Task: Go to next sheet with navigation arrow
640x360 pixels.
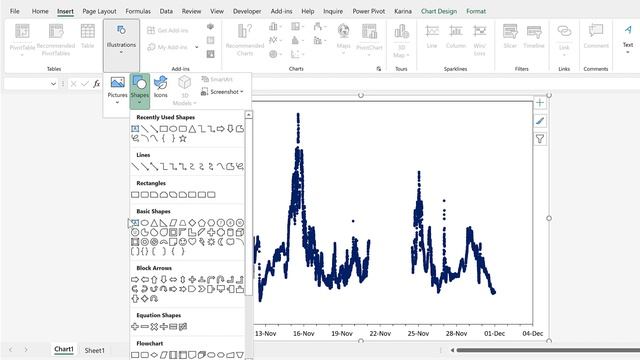Action: 26,350
